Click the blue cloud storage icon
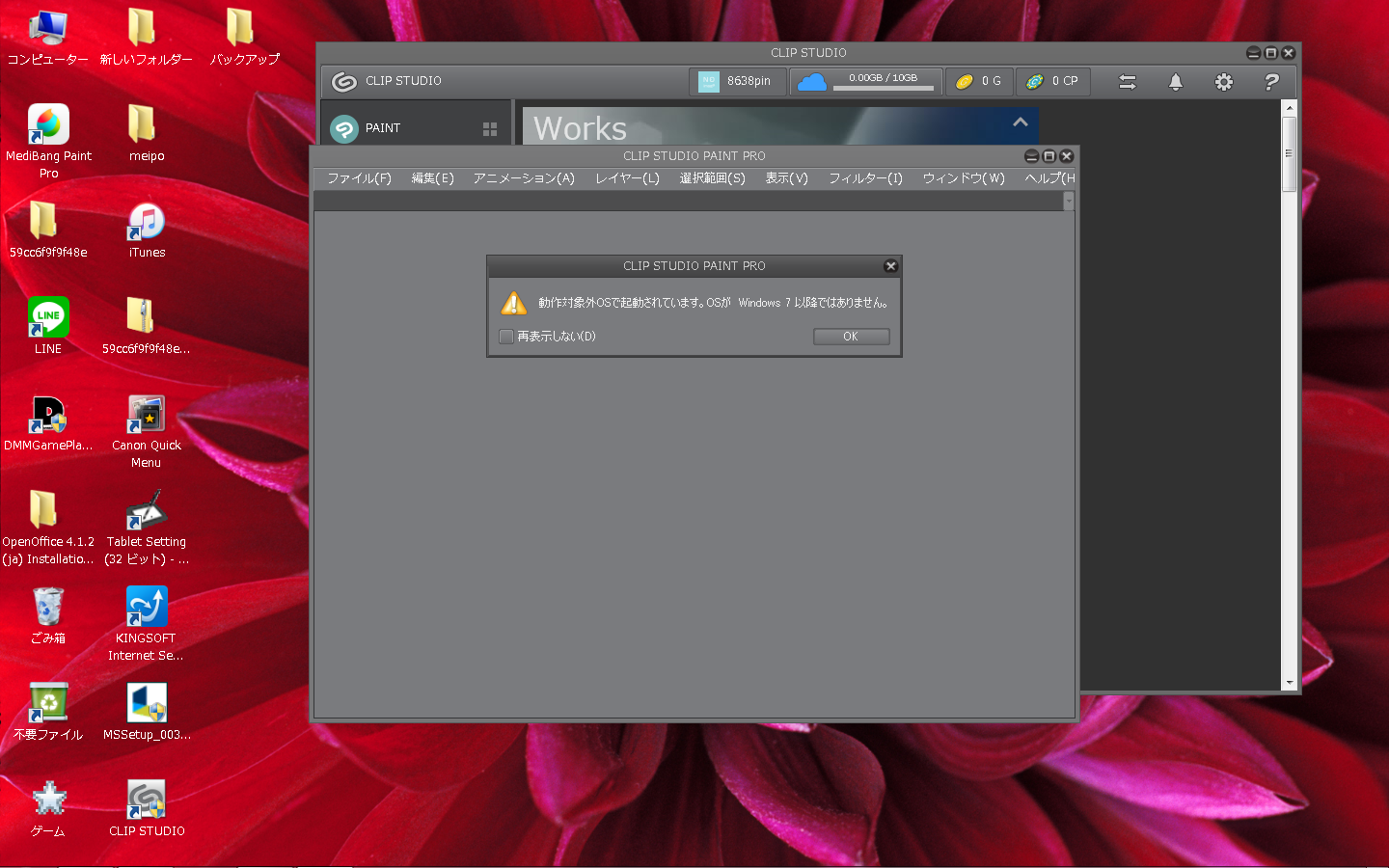This screenshot has width=1389, height=868. tap(812, 82)
